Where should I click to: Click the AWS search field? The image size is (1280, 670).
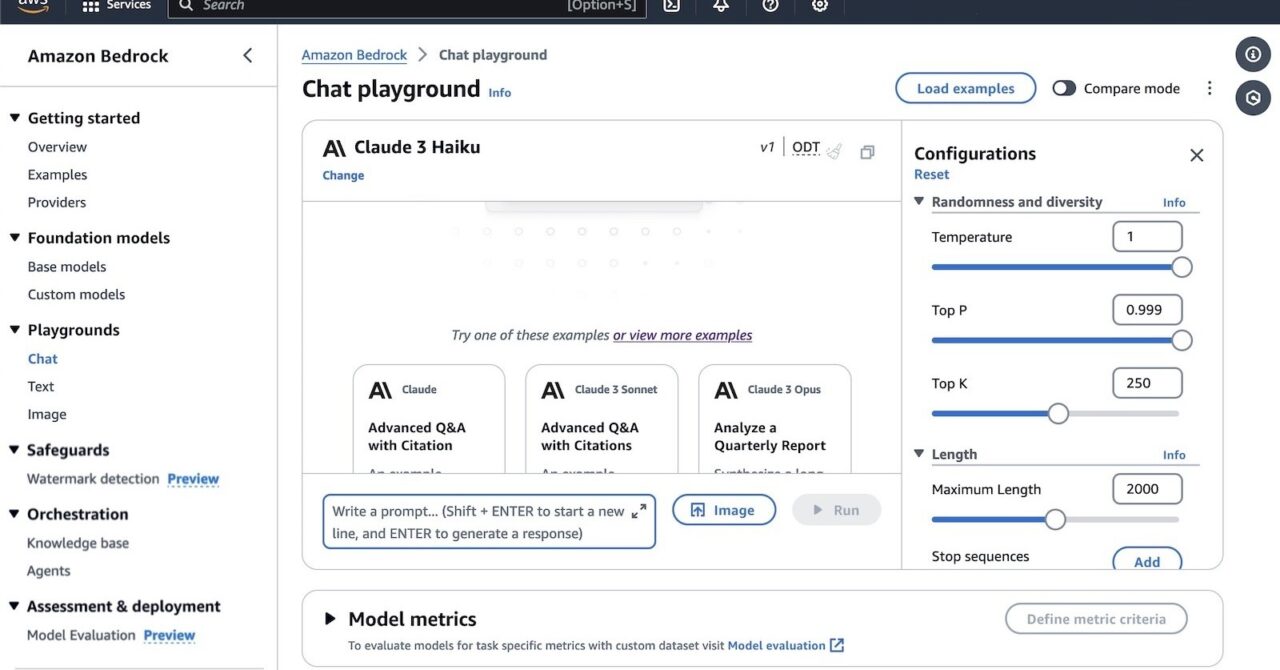click(x=407, y=6)
